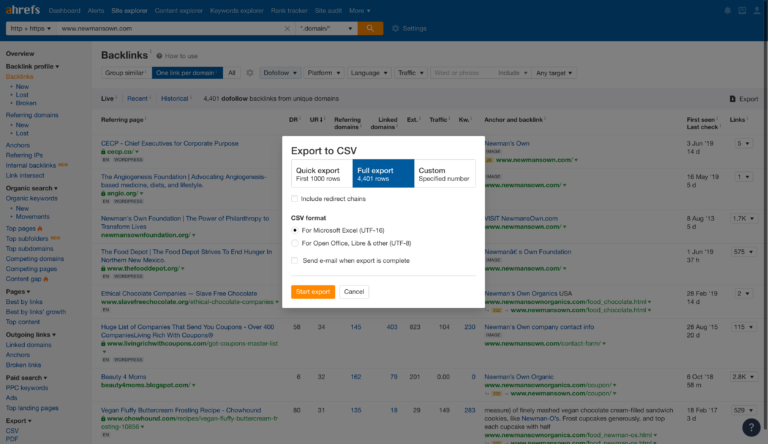Open the help question mark bubble

751,427
